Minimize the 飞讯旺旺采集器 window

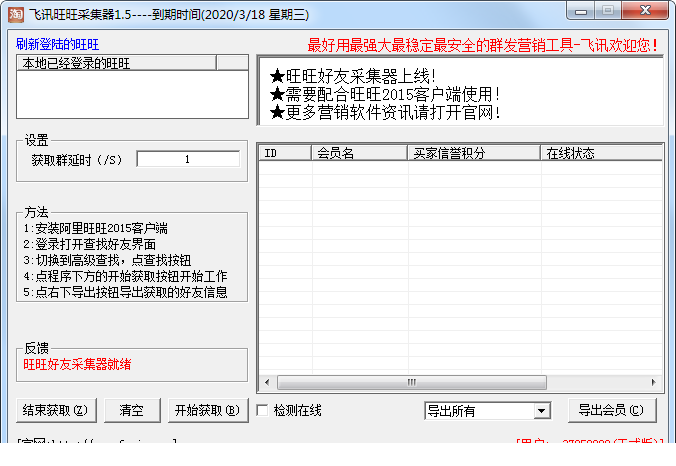[x=581, y=11]
